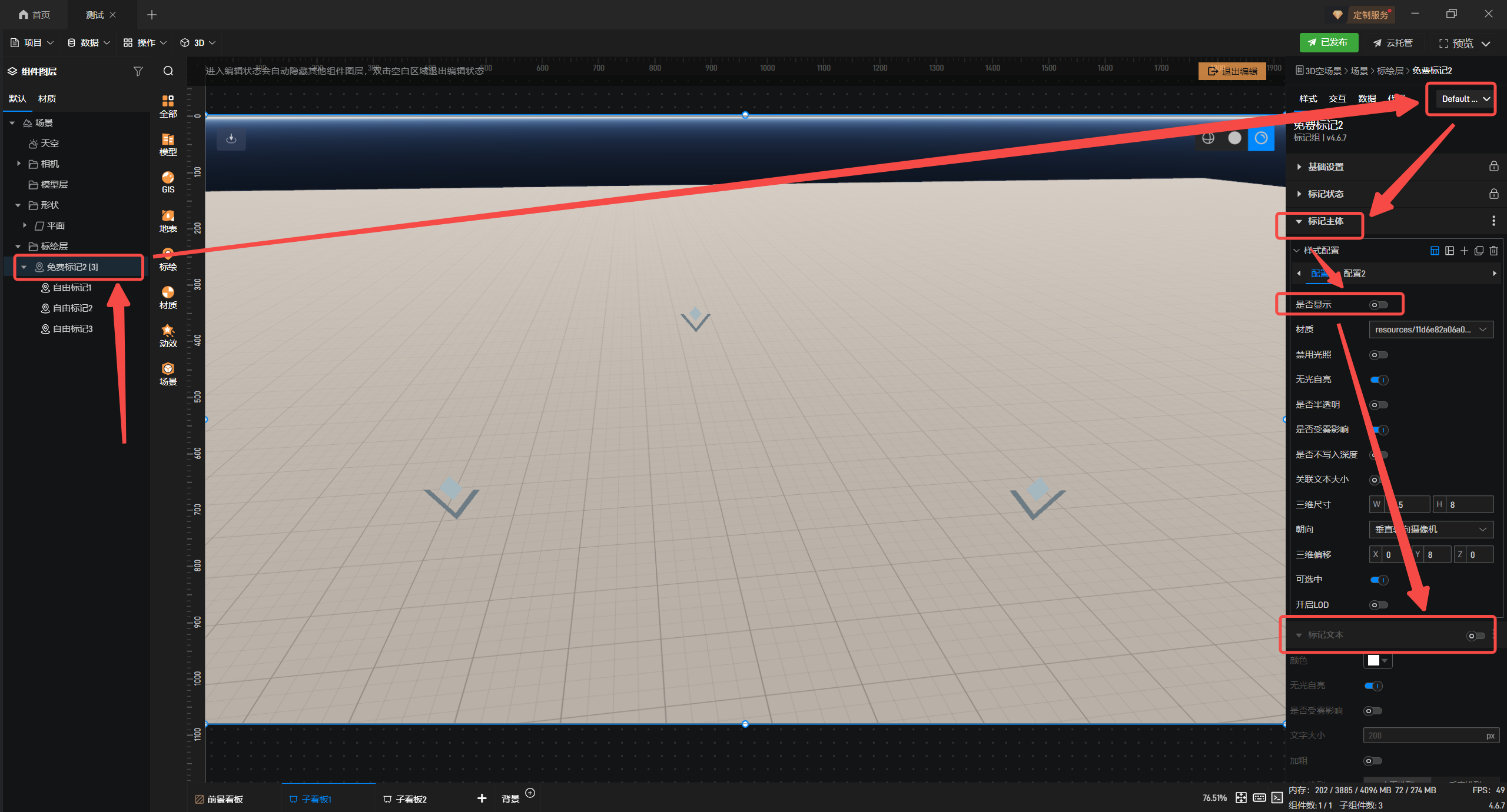Click the 退出编辑 button
Image resolution: width=1507 pixels, height=812 pixels.
tap(1232, 71)
